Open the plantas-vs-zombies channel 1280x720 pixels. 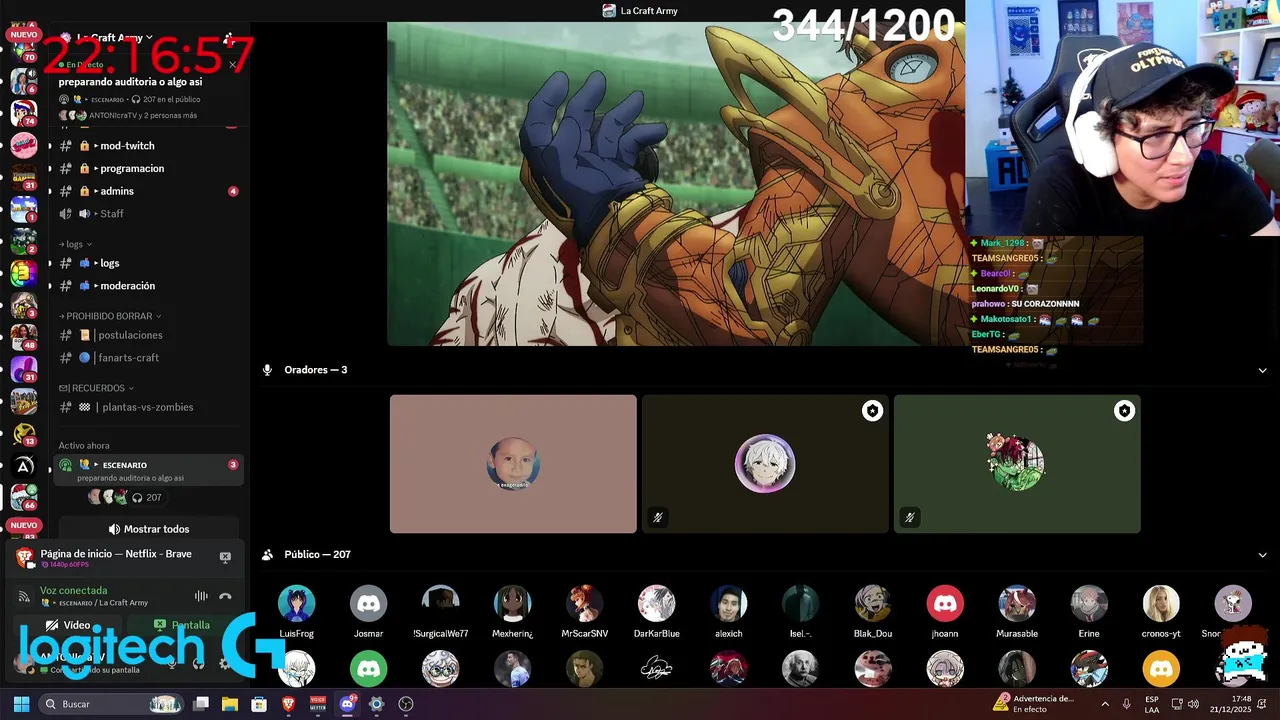(147, 407)
